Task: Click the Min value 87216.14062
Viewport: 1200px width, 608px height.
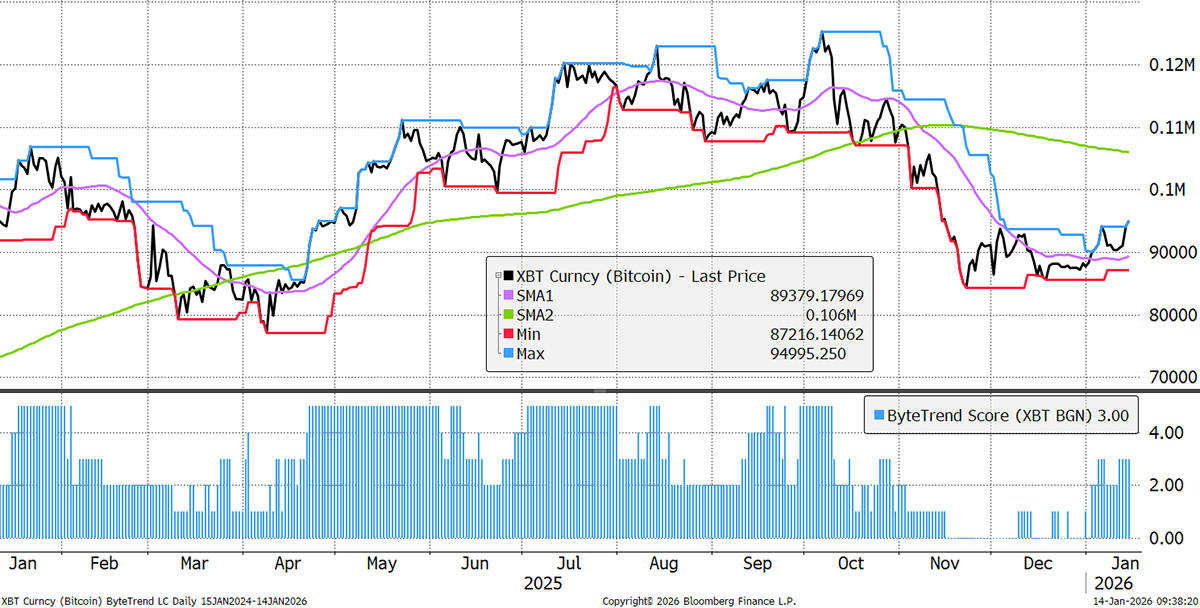Action: click(815, 334)
